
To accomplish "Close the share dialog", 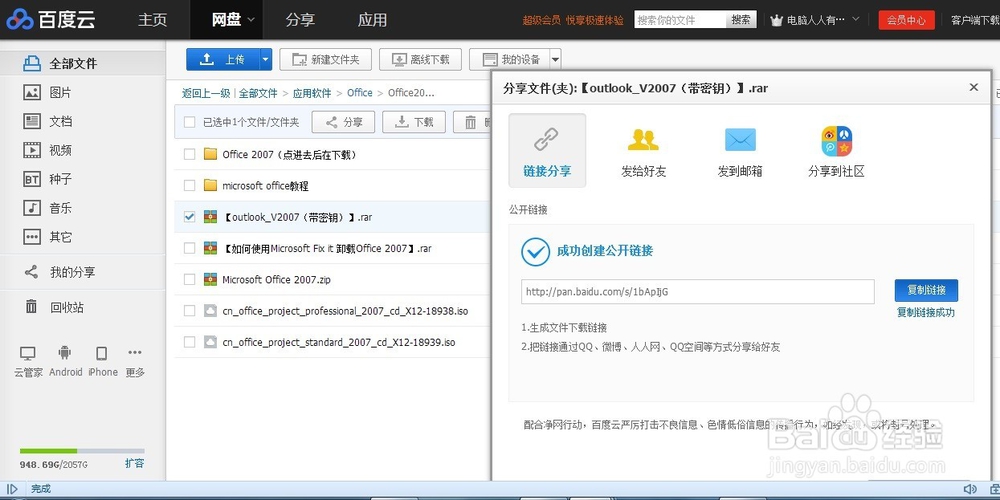I will coord(973,87).
